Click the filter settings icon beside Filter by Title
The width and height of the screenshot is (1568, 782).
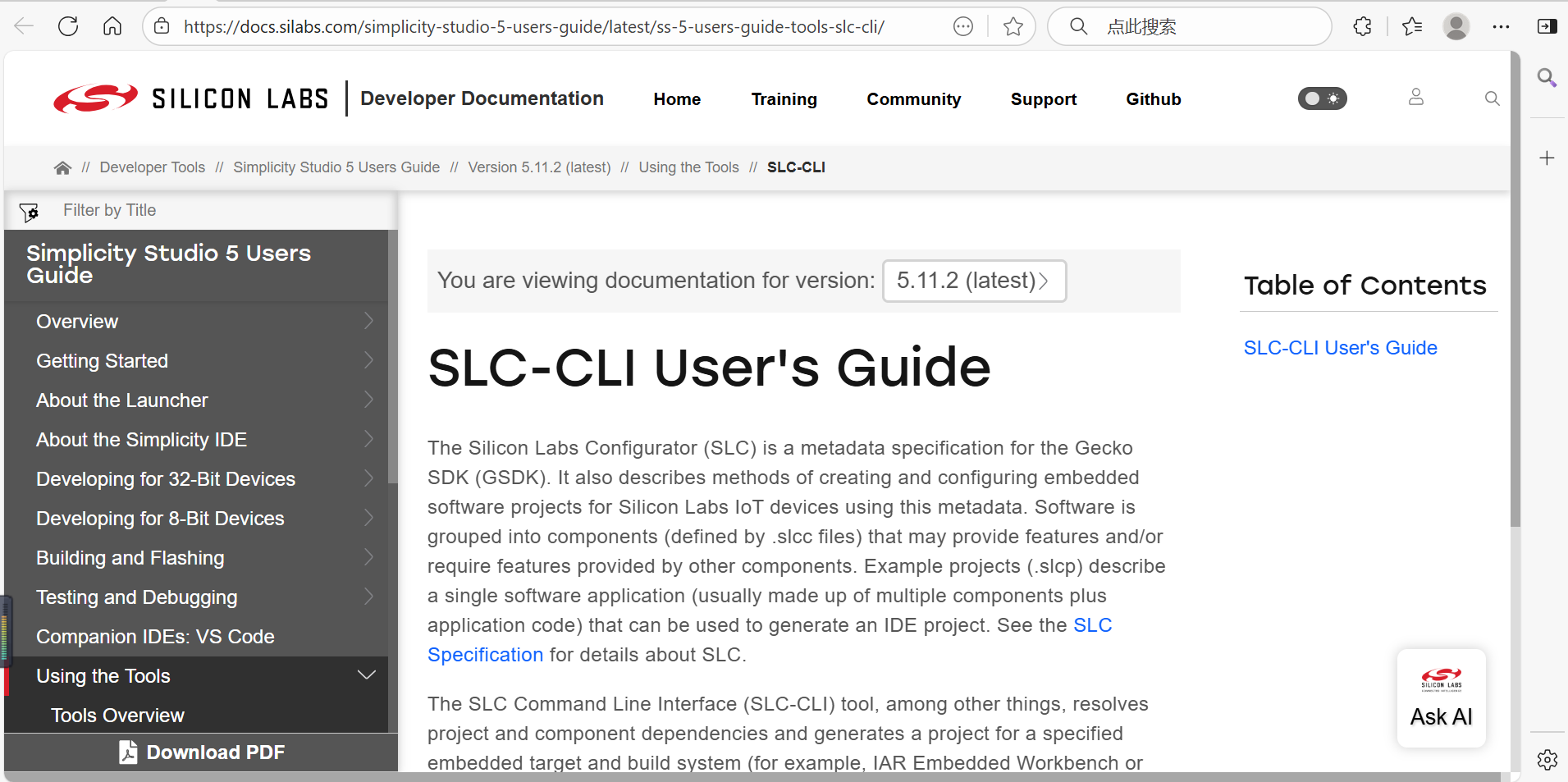tap(30, 212)
